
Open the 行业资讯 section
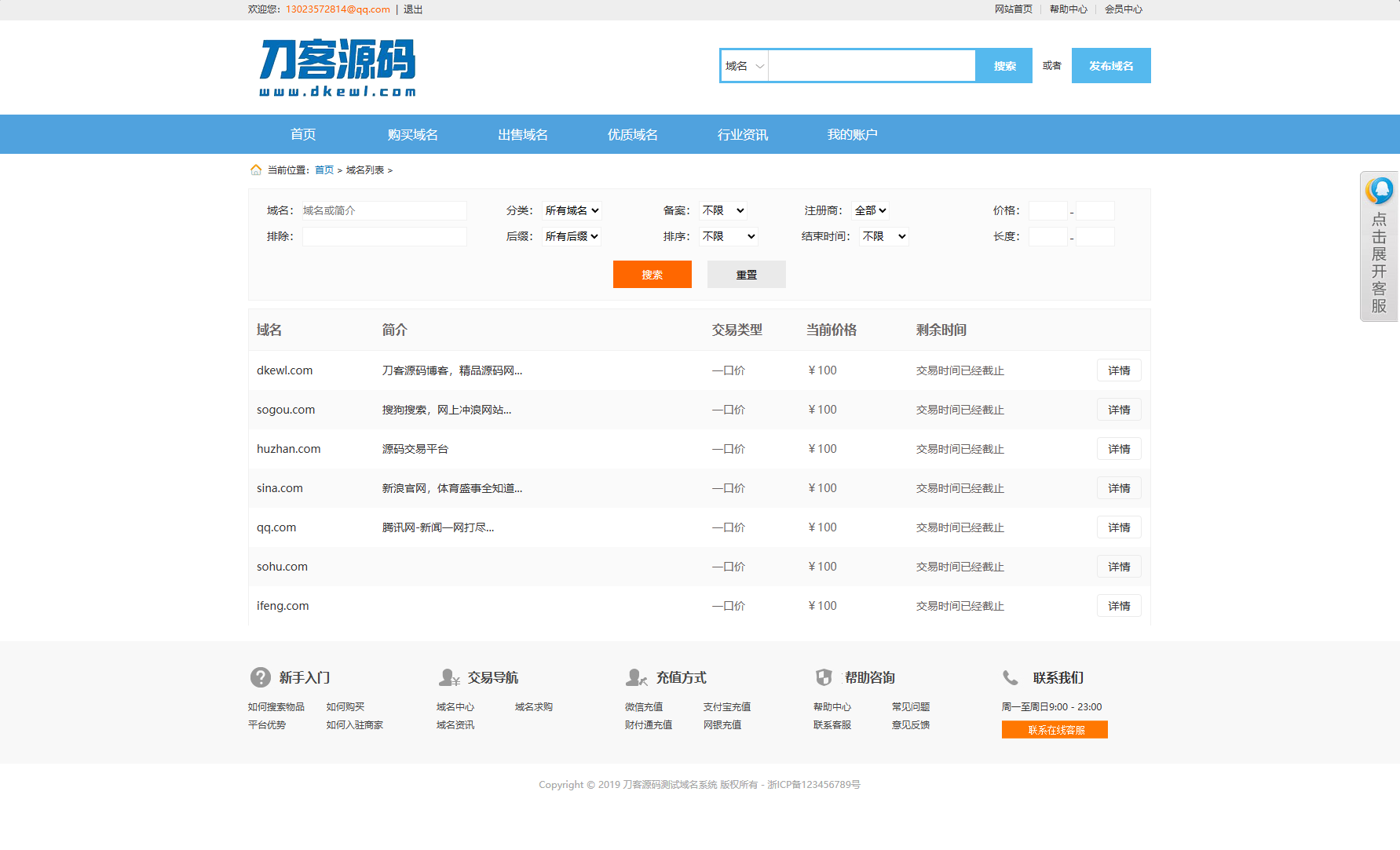[742, 134]
